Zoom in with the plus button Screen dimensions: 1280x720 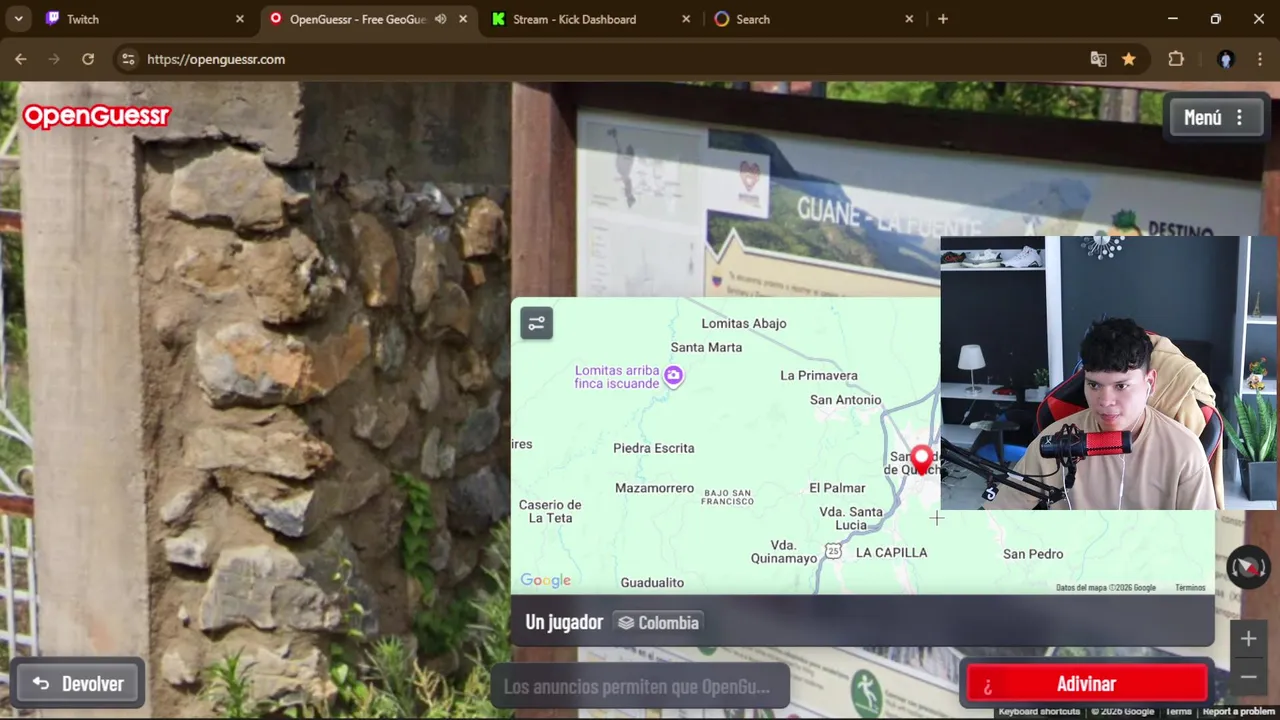pyautogui.click(x=1248, y=639)
